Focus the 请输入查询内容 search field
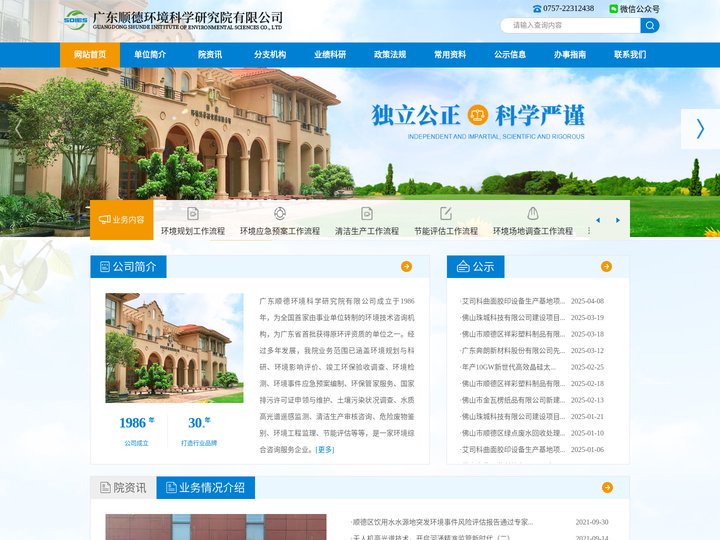This screenshot has height=540, width=720. (570, 26)
